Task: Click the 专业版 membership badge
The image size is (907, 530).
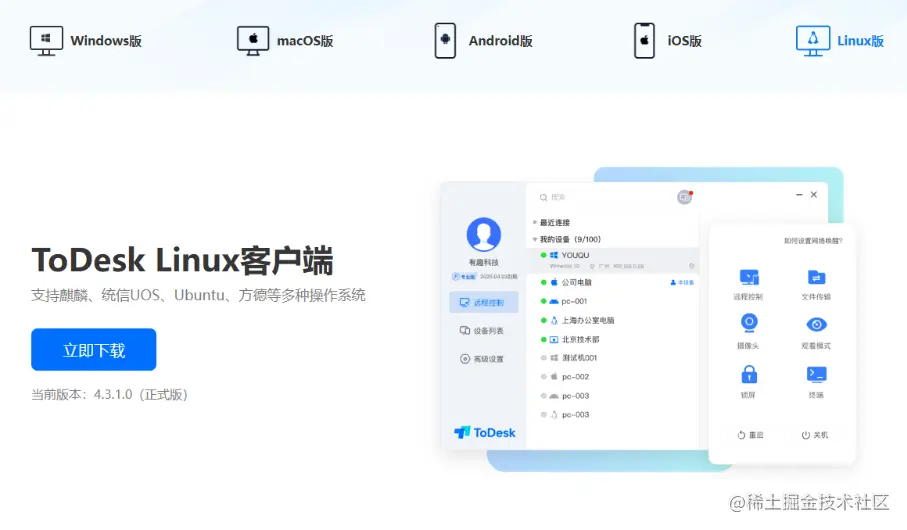Action: [464, 277]
